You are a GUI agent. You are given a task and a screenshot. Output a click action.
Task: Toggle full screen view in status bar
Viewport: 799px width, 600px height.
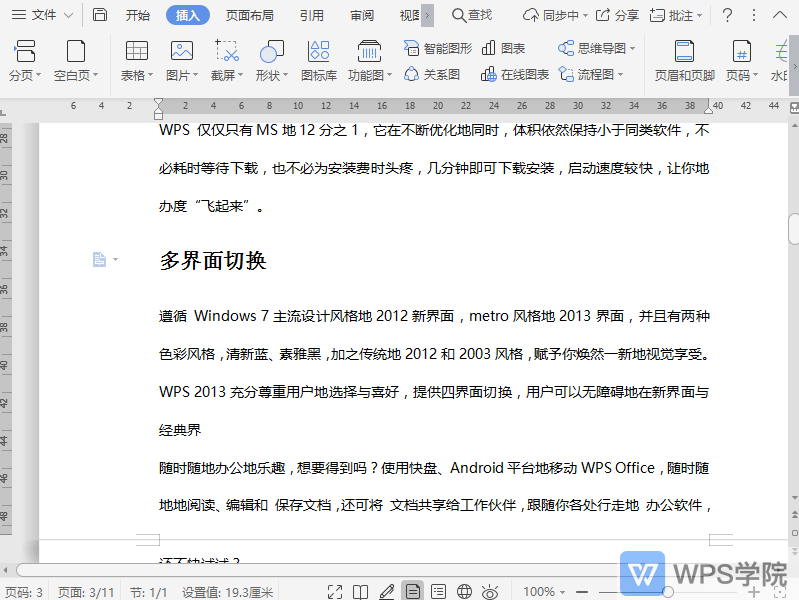335,592
